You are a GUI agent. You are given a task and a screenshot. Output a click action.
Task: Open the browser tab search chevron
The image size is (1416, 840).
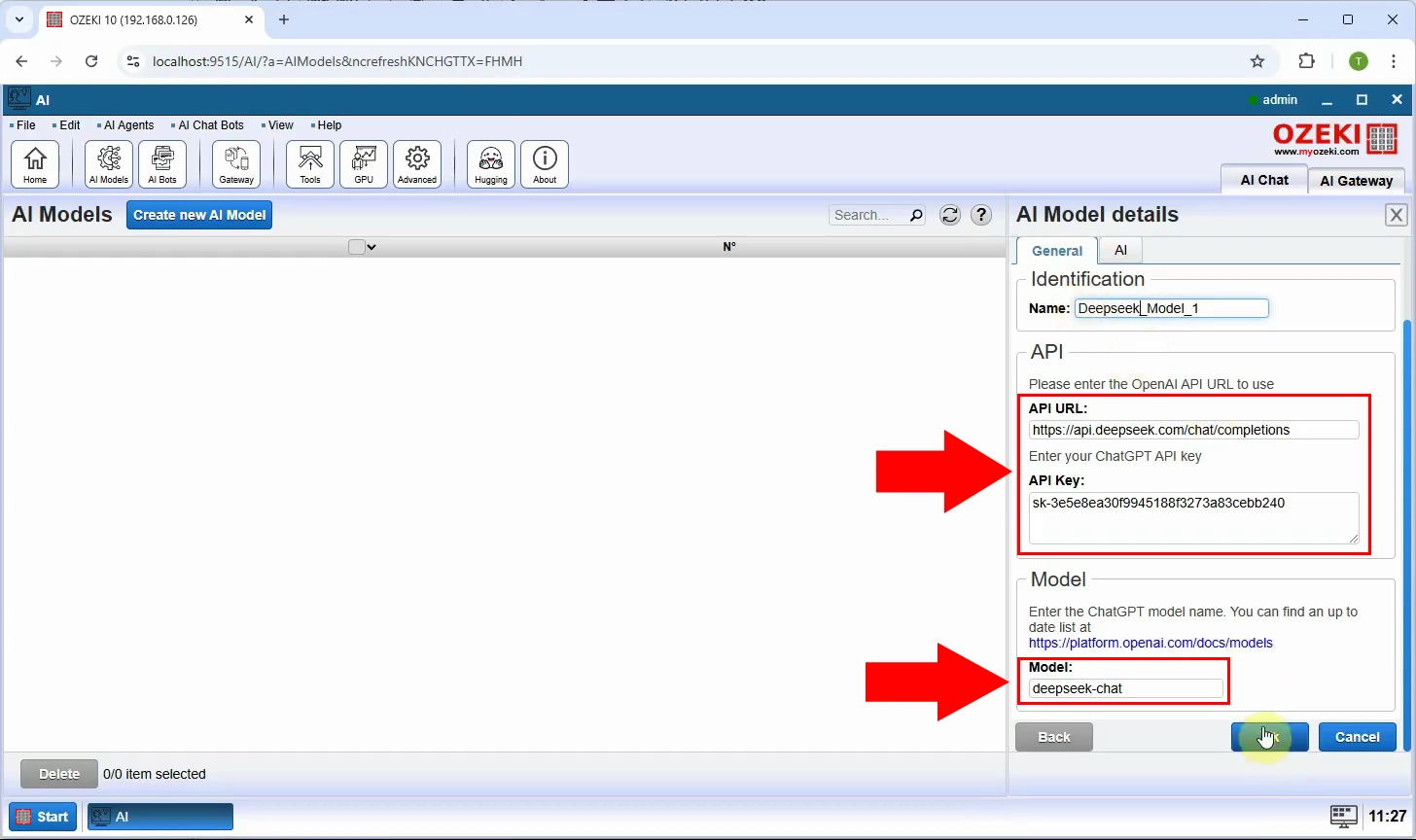click(x=18, y=19)
